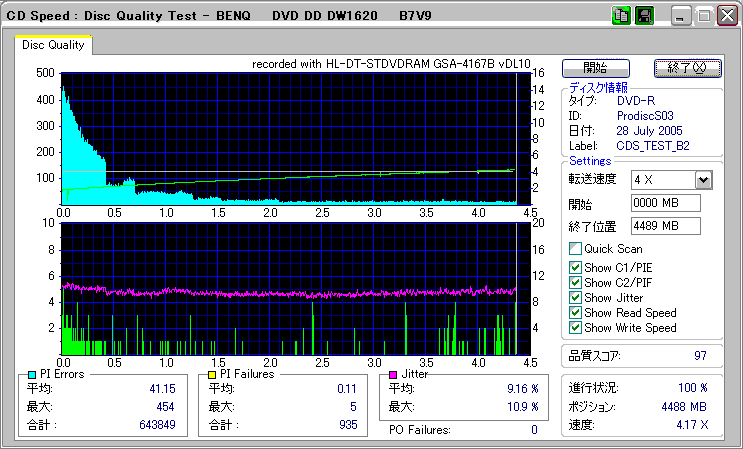Select the Disc Quality tab
This screenshot has width=743, height=449.
coord(52,44)
